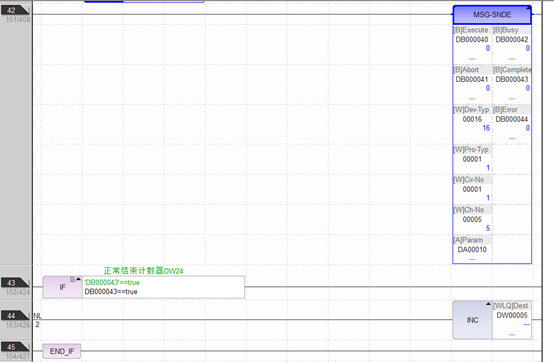Edit the Param address DA00010

click(x=472, y=250)
